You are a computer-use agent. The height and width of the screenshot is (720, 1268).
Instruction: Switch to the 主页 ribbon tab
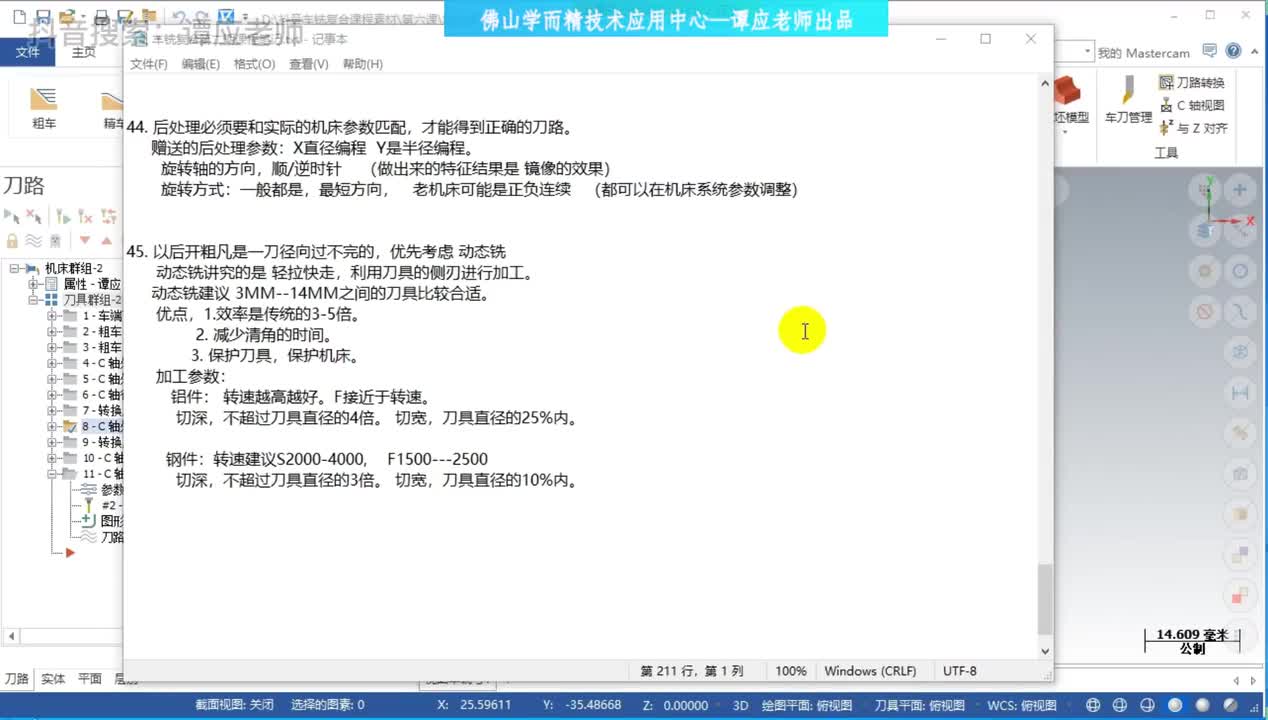click(84, 52)
